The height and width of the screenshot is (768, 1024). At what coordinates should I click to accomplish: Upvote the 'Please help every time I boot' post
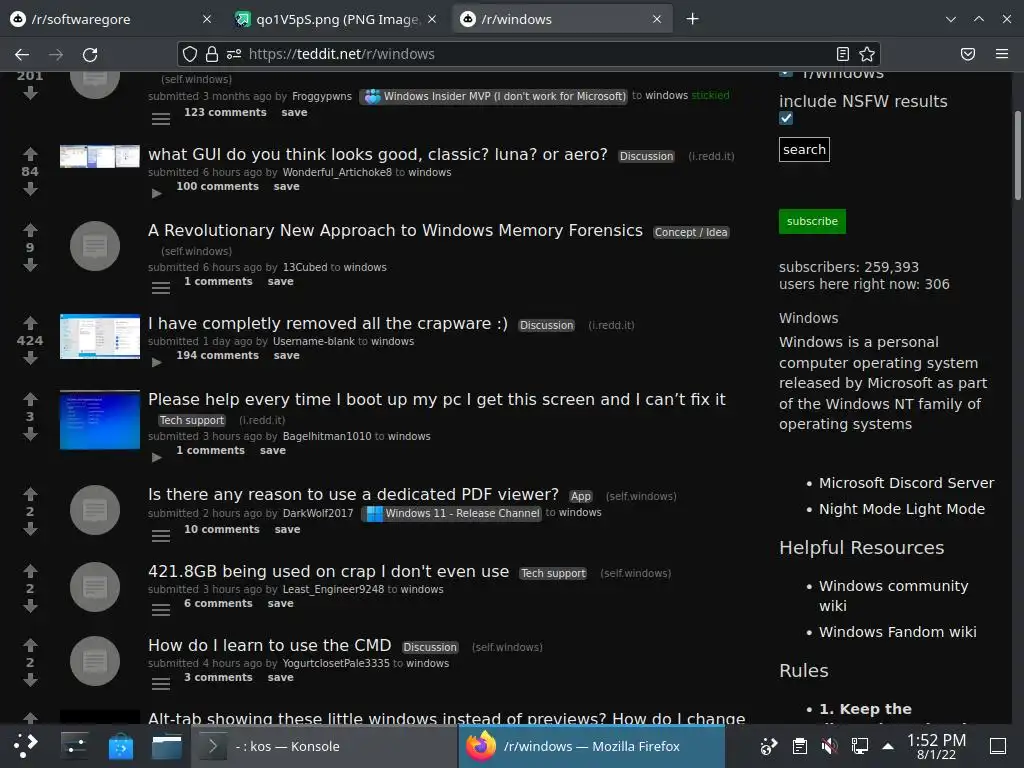click(x=30, y=399)
